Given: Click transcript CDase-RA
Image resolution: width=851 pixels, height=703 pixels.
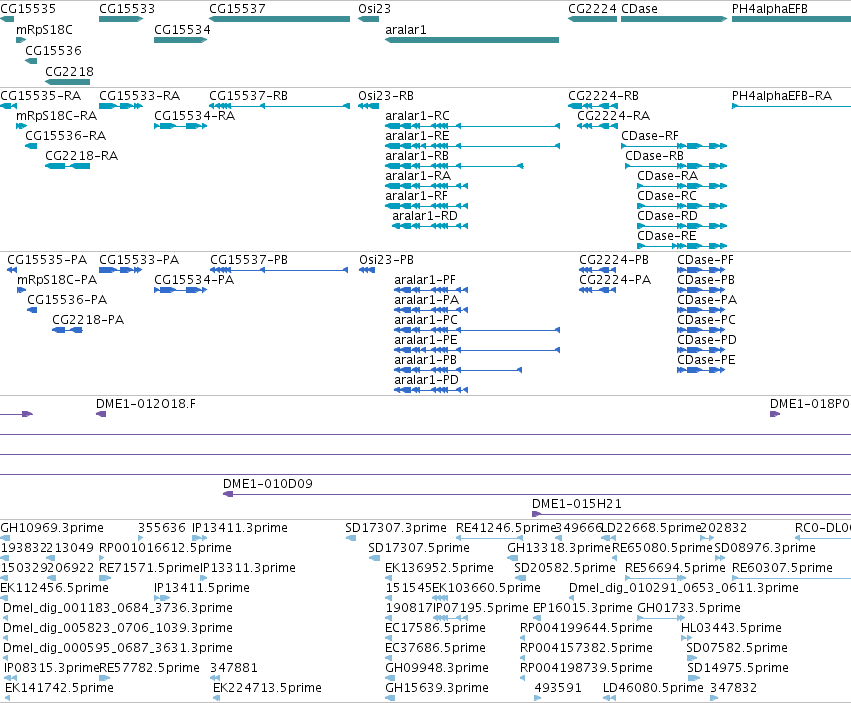Looking at the screenshot, I should tap(682, 186).
